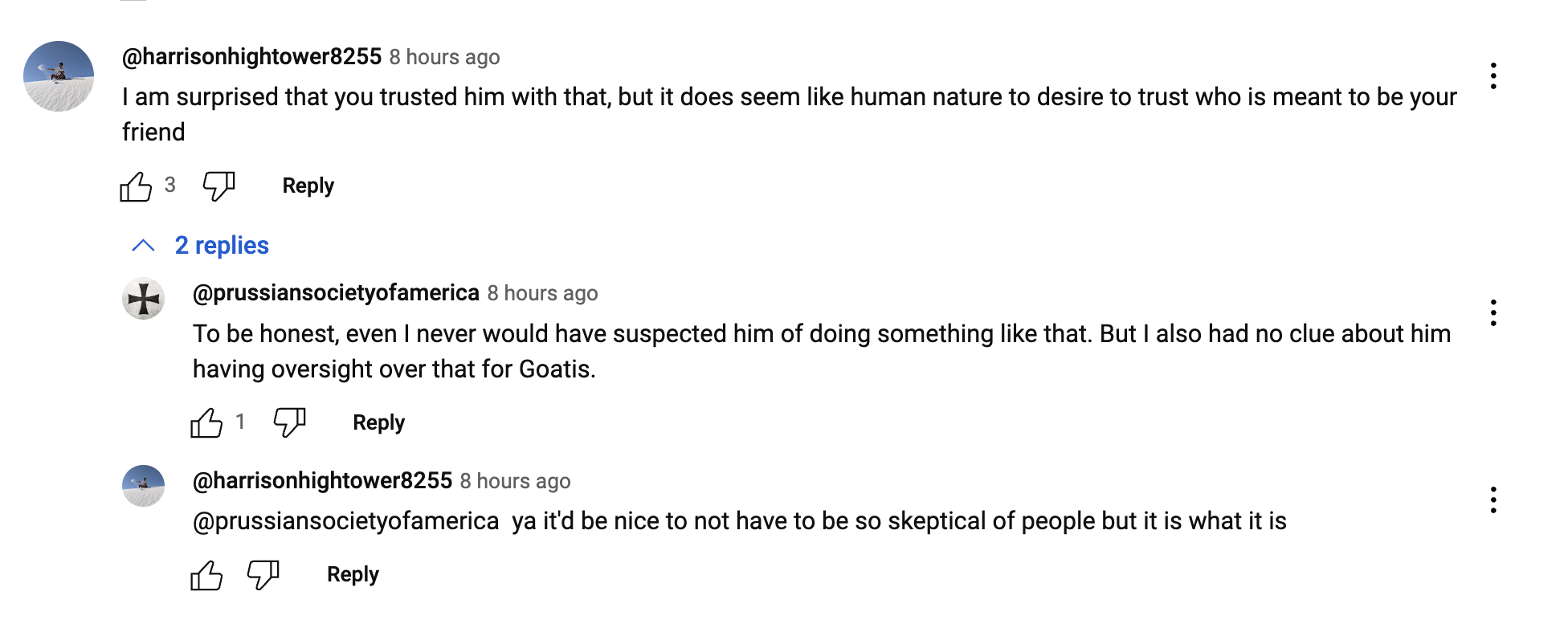
Task: Open three-dot menu on prussiansocietyofamerica reply
Action: pyautogui.click(x=1493, y=312)
